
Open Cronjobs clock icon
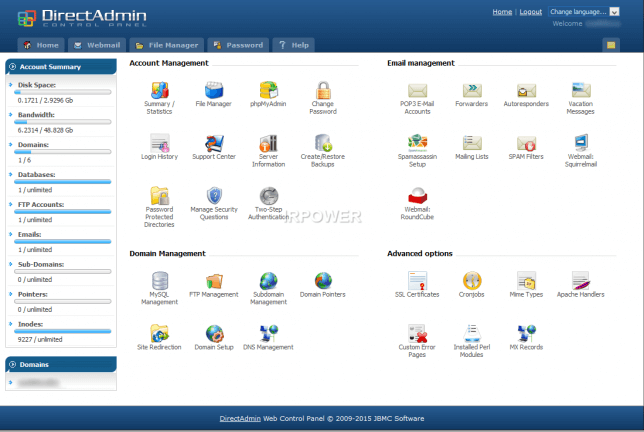point(472,280)
